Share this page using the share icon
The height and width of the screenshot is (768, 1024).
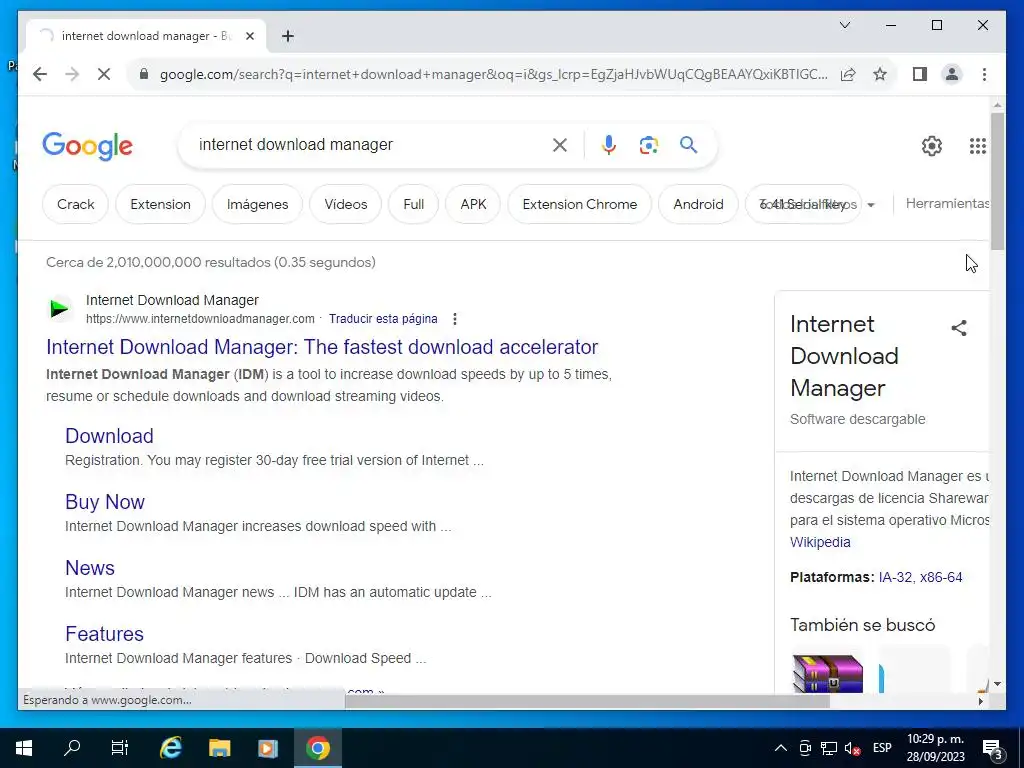click(x=848, y=74)
